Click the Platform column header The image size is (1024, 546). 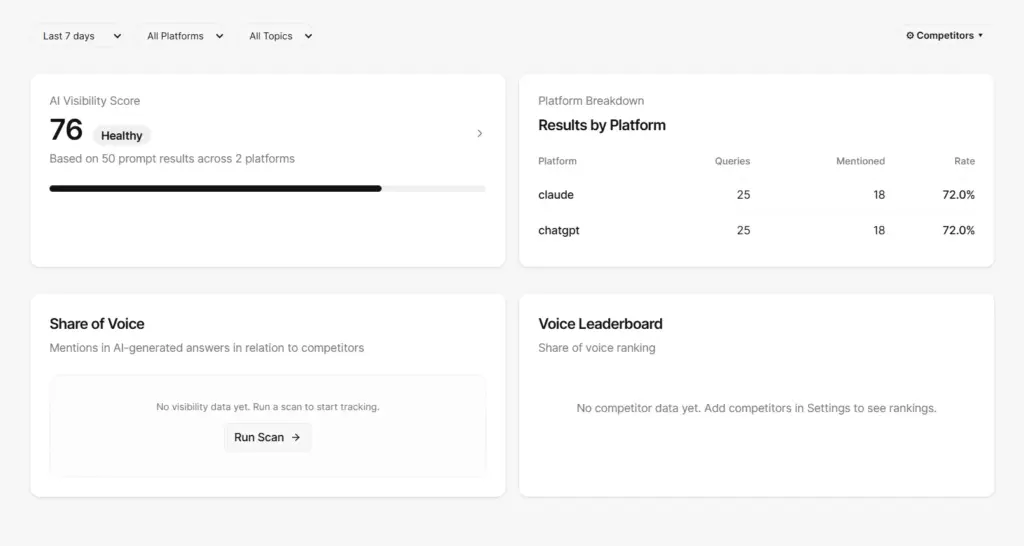[557, 161]
